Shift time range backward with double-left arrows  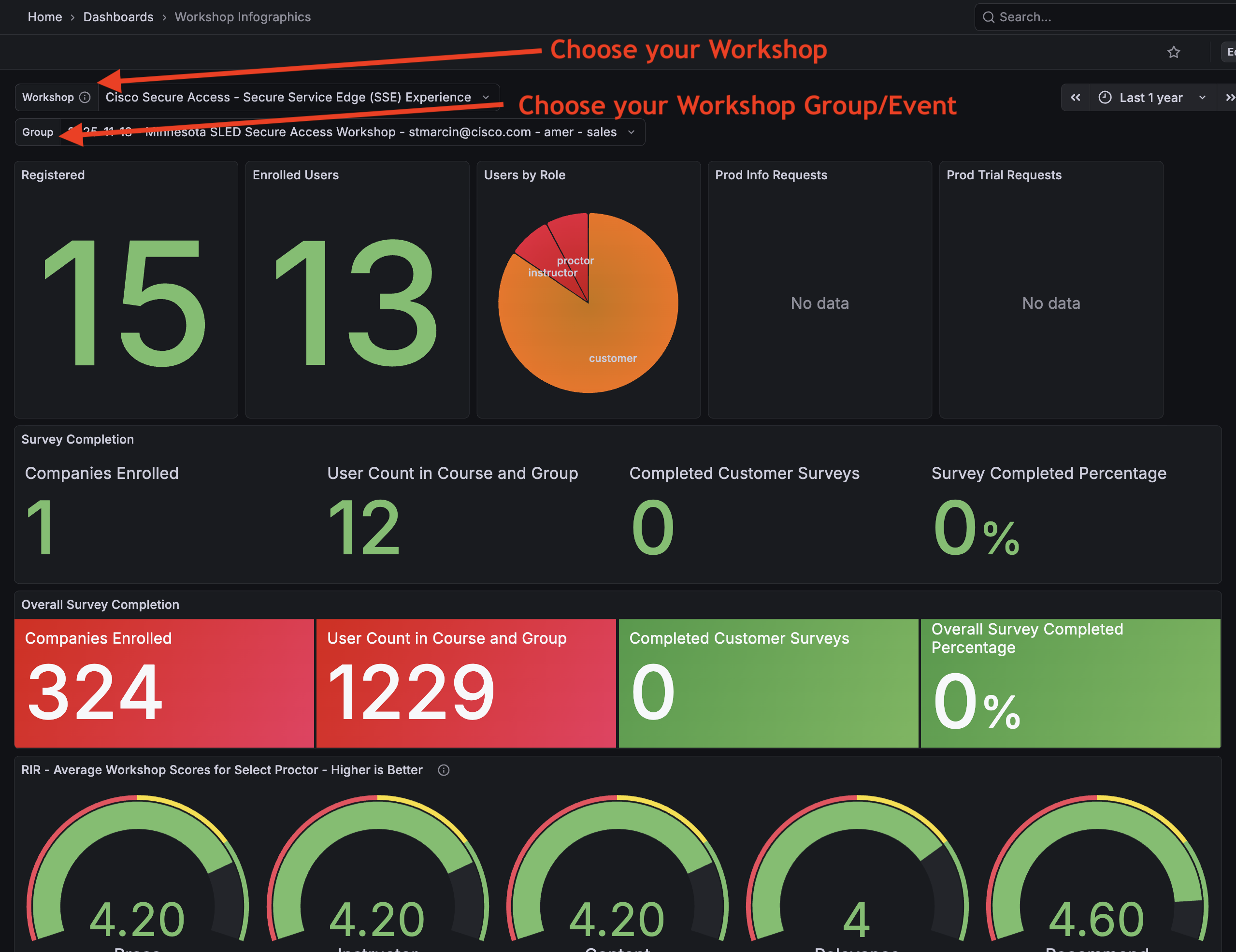1075,97
